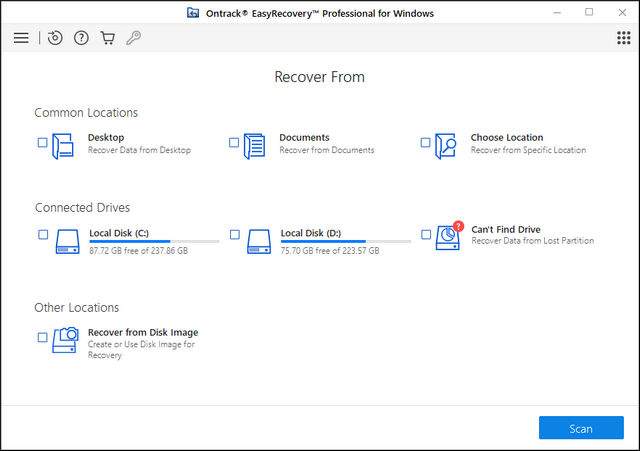The width and height of the screenshot is (640, 451).
Task: Click the Local Disk (C:) drive icon
Action: (x=67, y=242)
